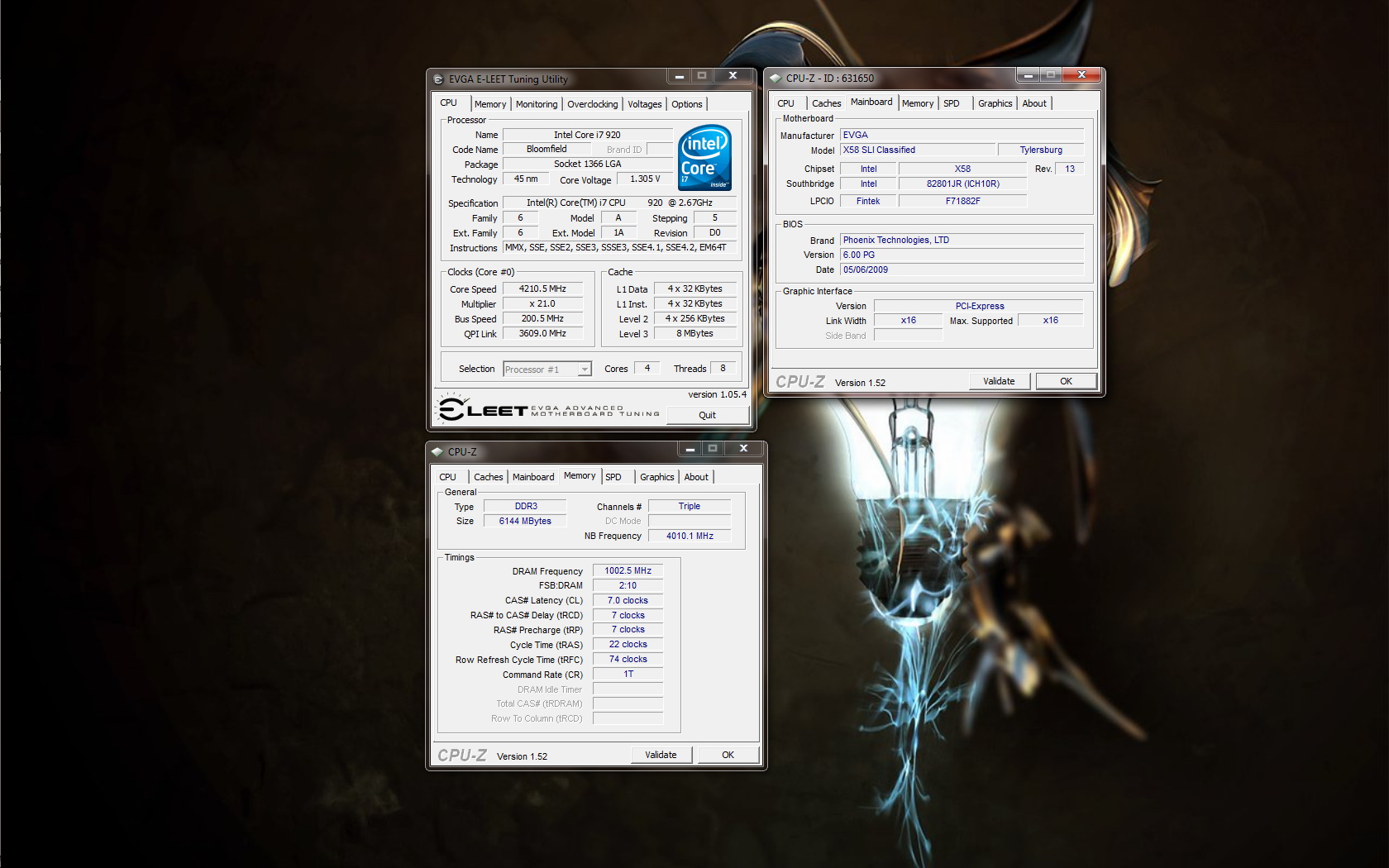Click the Intel Core i7 logo badge
Screen dimensions: 1389x868
[x=704, y=157]
